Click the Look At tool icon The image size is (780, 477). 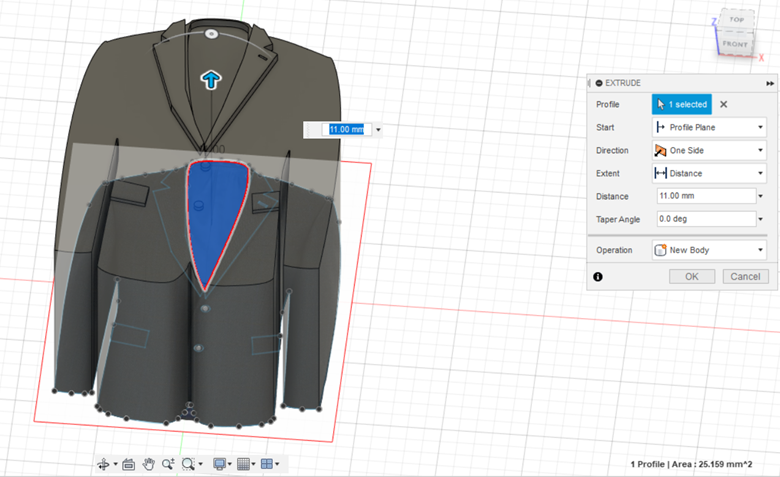(x=128, y=464)
